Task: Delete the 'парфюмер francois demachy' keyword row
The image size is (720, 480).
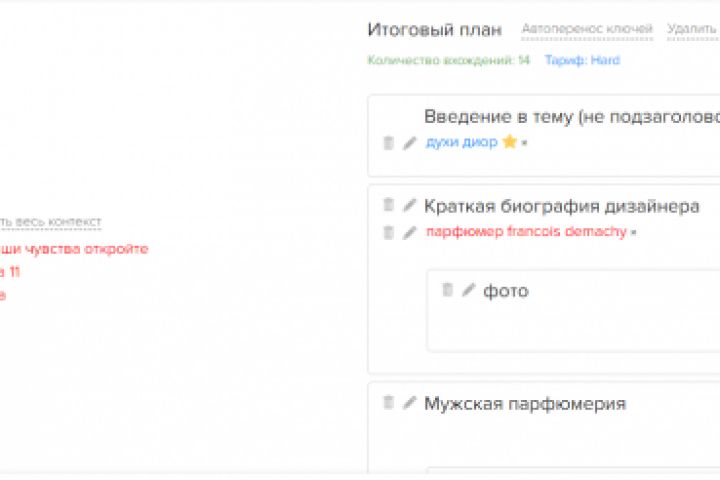Action: click(x=389, y=232)
